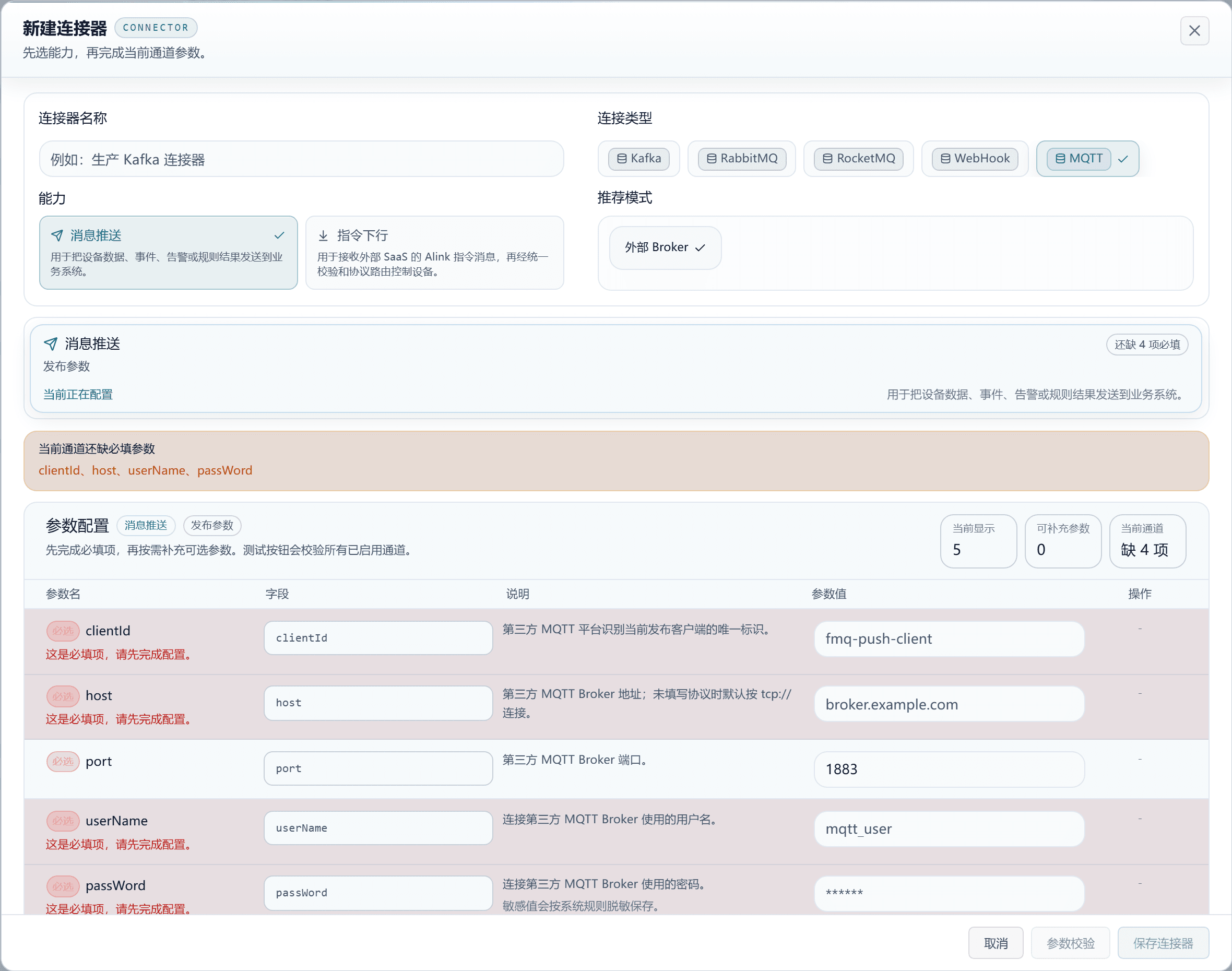Click passWord value input with asterisks
1232x971 pixels.
pos(949,894)
